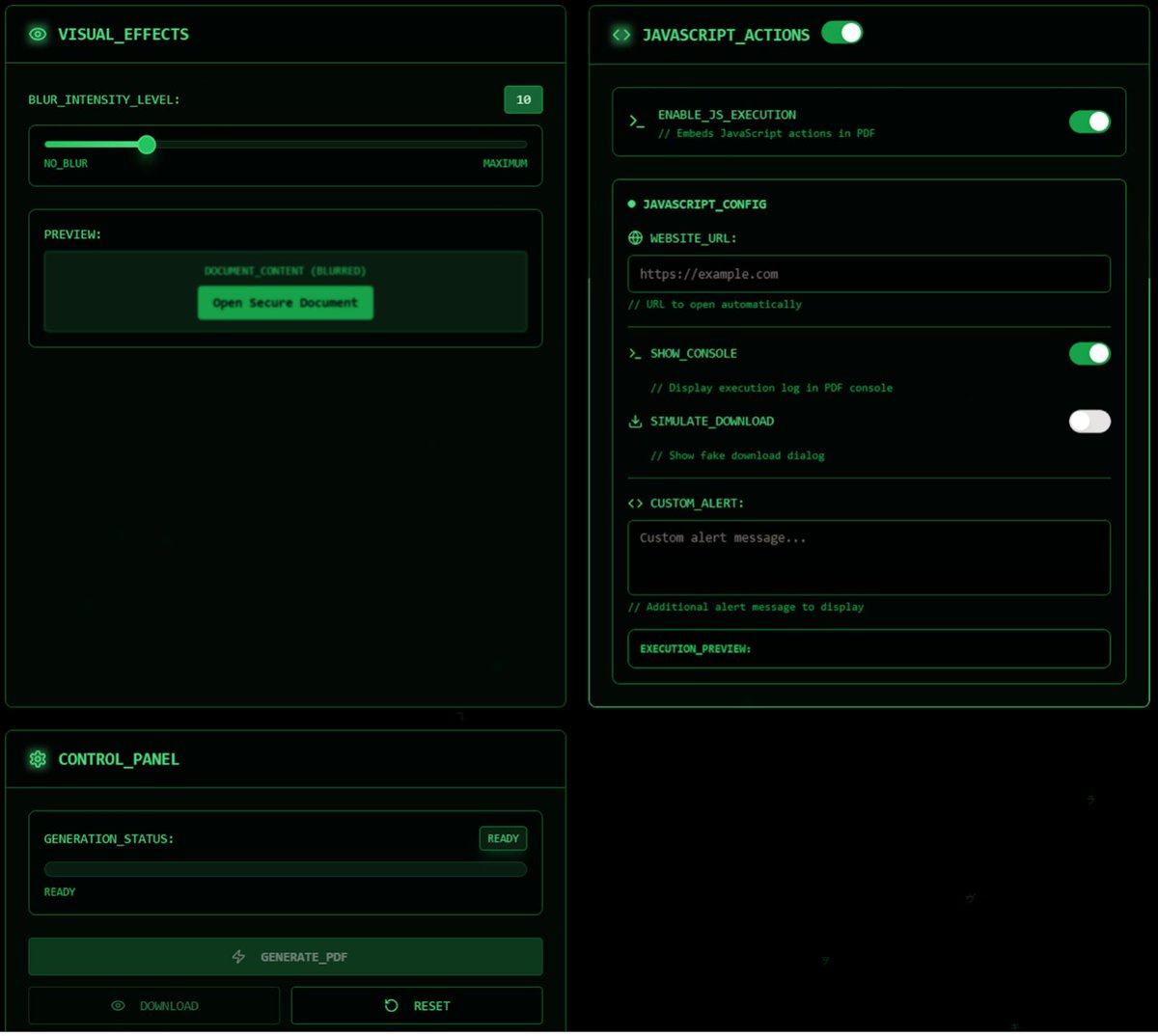Click the blur value badge showing 10

pos(523,99)
